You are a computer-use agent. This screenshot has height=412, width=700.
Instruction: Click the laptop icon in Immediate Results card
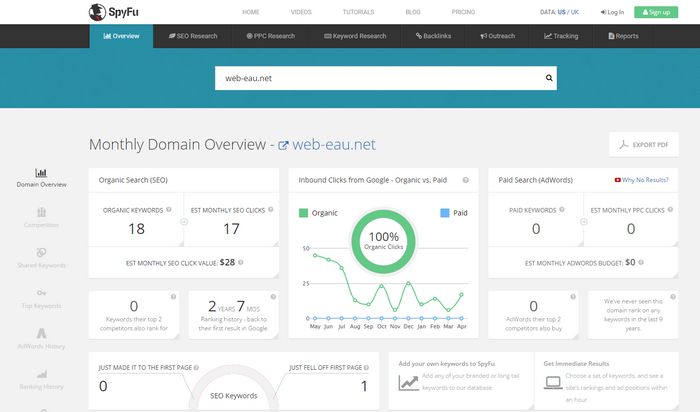tap(553, 383)
